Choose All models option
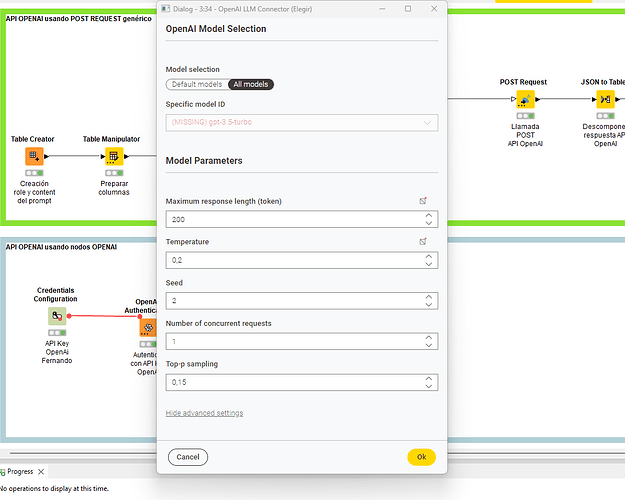Image resolution: width=625 pixels, height=500 pixels. coord(251,84)
